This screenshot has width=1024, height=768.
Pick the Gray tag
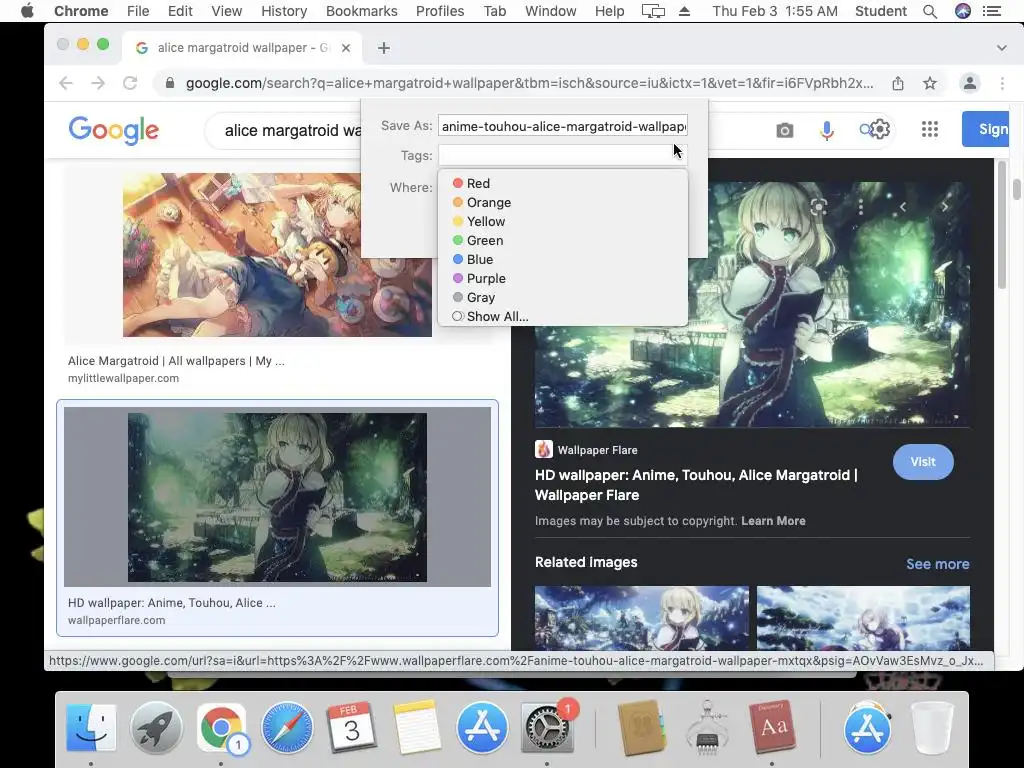(563, 297)
